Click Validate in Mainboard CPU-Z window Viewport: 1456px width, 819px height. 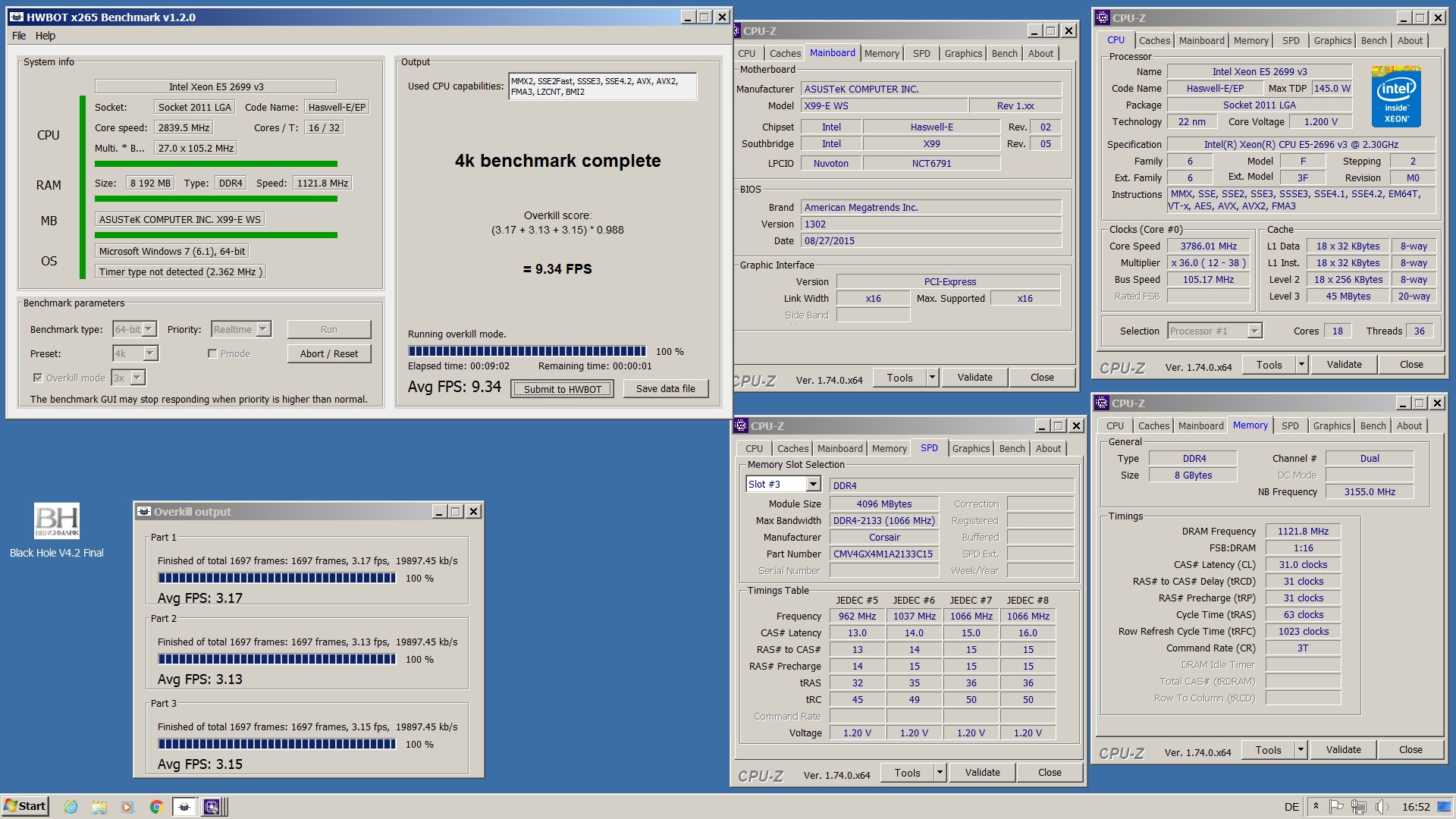click(974, 378)
